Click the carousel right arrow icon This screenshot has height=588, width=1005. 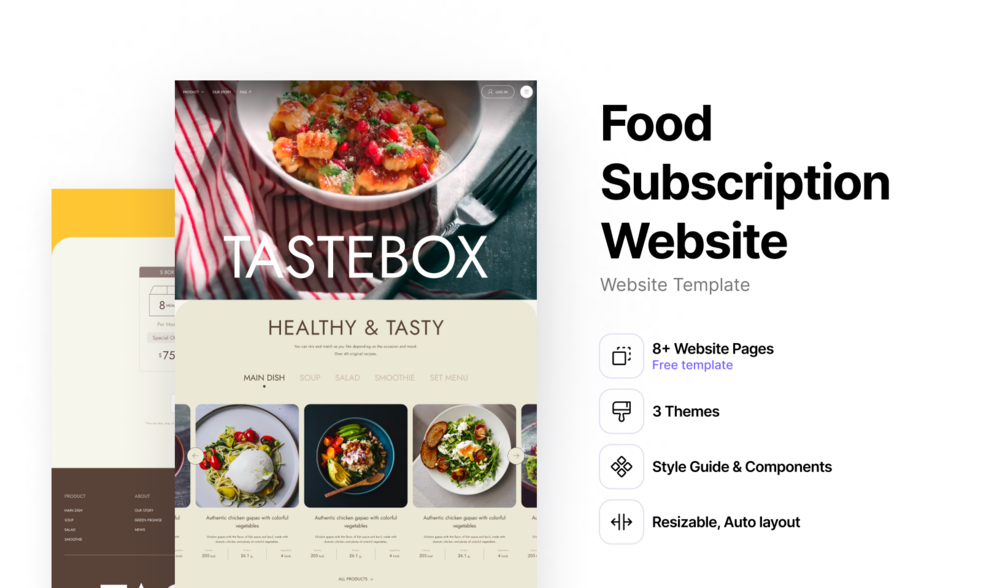click(516, 456)
